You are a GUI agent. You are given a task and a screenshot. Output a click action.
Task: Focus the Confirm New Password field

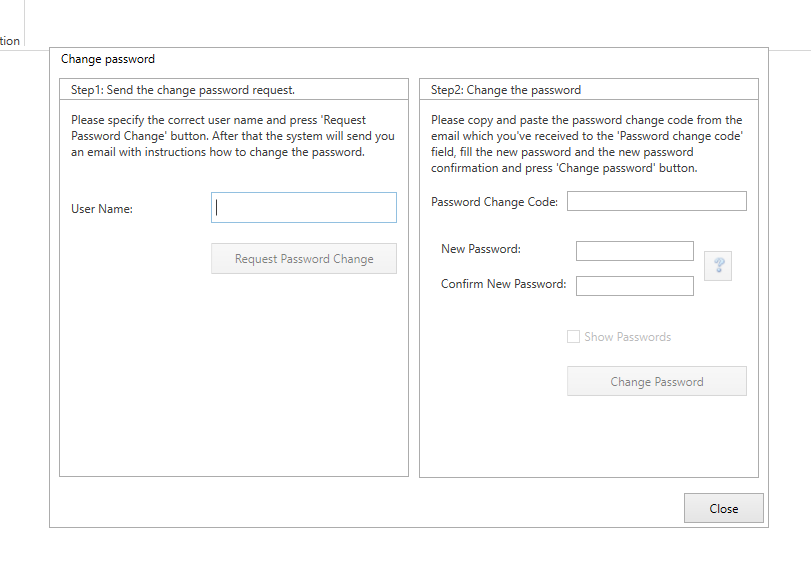[x=634, y=286]
